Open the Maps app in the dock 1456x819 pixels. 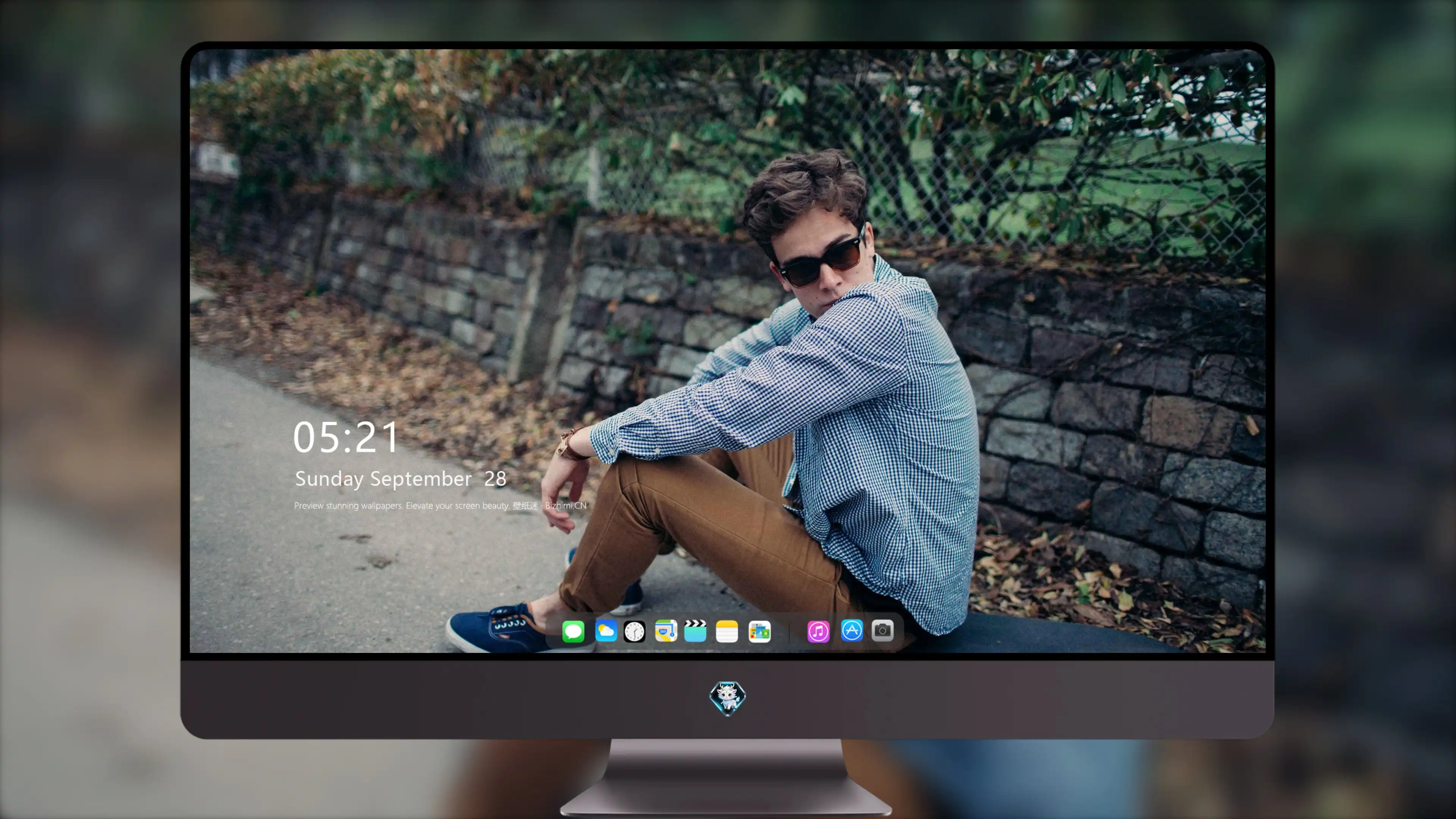[x=666, y=631]
